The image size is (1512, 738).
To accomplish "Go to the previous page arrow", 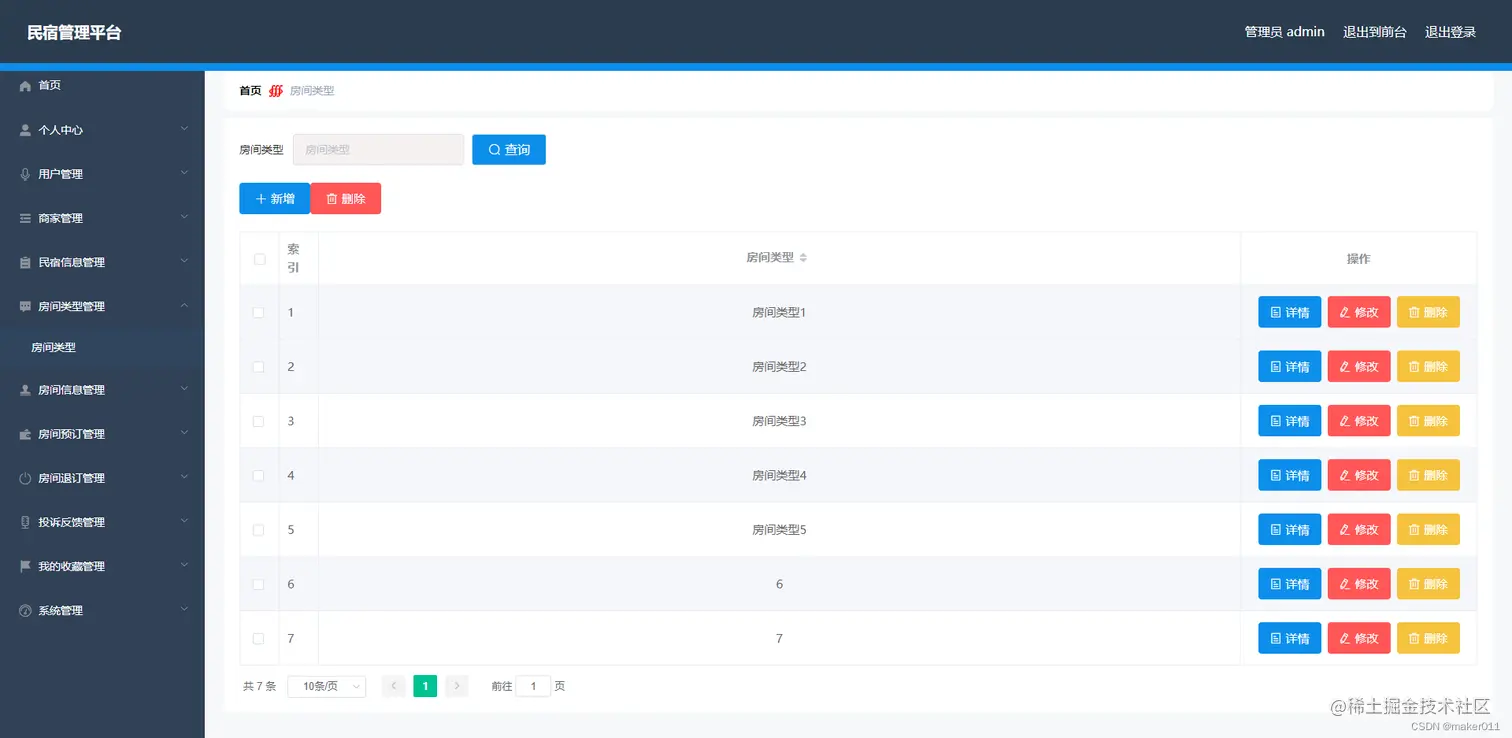I will click(394, 686).
